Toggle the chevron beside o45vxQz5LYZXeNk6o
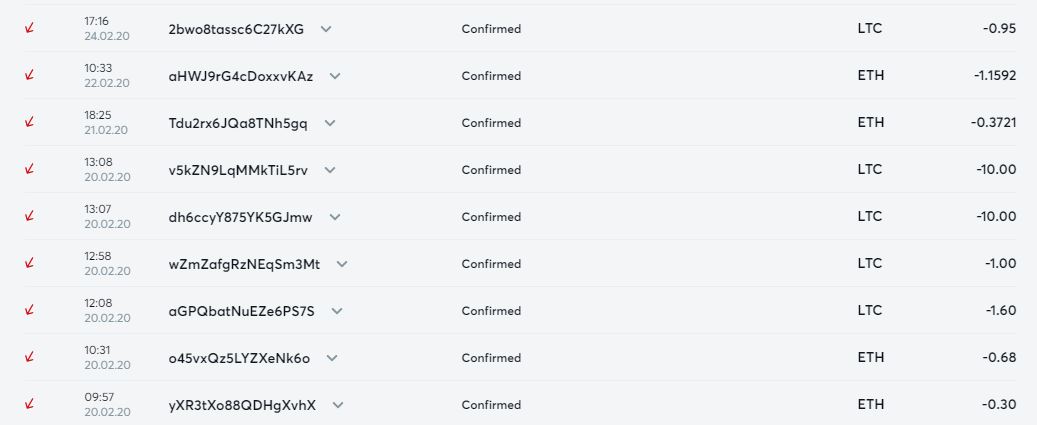This screenshot has height=425, width=1037. click(x=332, y=358)
